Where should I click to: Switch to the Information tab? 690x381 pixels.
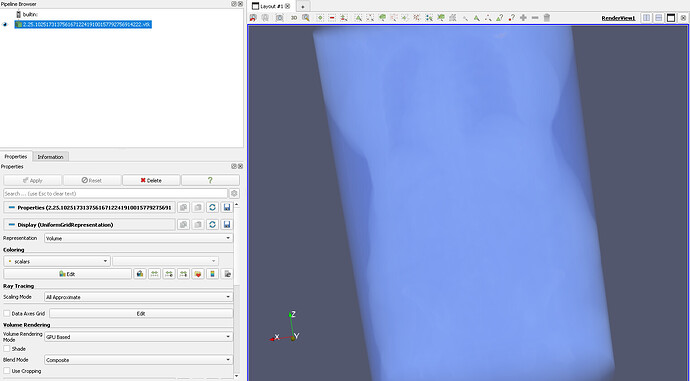point(50,157)
